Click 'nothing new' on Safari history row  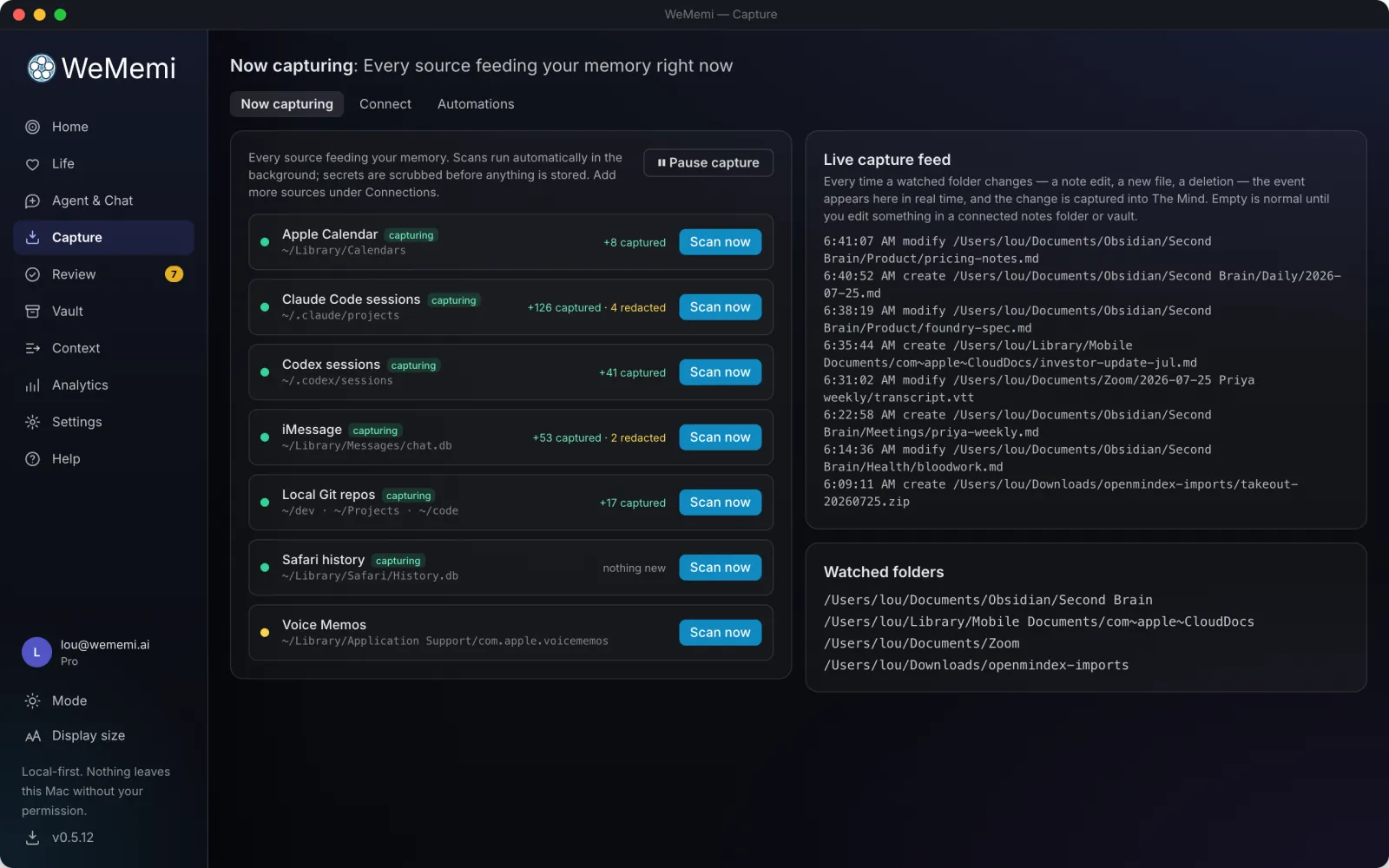coord(634,569)
